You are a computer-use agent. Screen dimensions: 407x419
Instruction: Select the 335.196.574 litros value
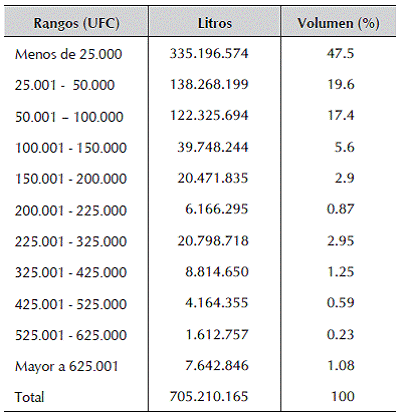point(209,53)
